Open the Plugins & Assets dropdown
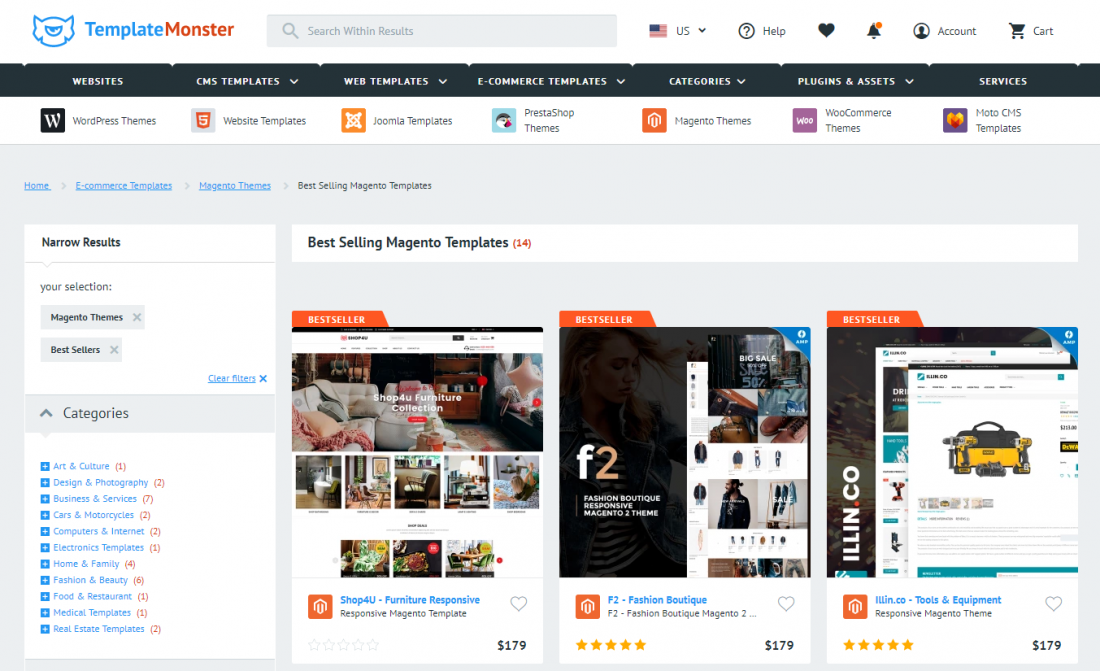Viewport: 1100px width, 671px height. point(855,81)
